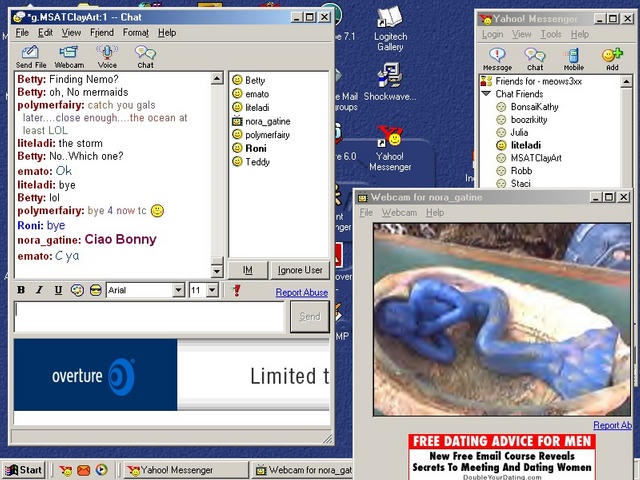The height and width of the screenshot is (480, 640).
Task: Open Edit menu in chat window
Action: click(x=45, y=33)
